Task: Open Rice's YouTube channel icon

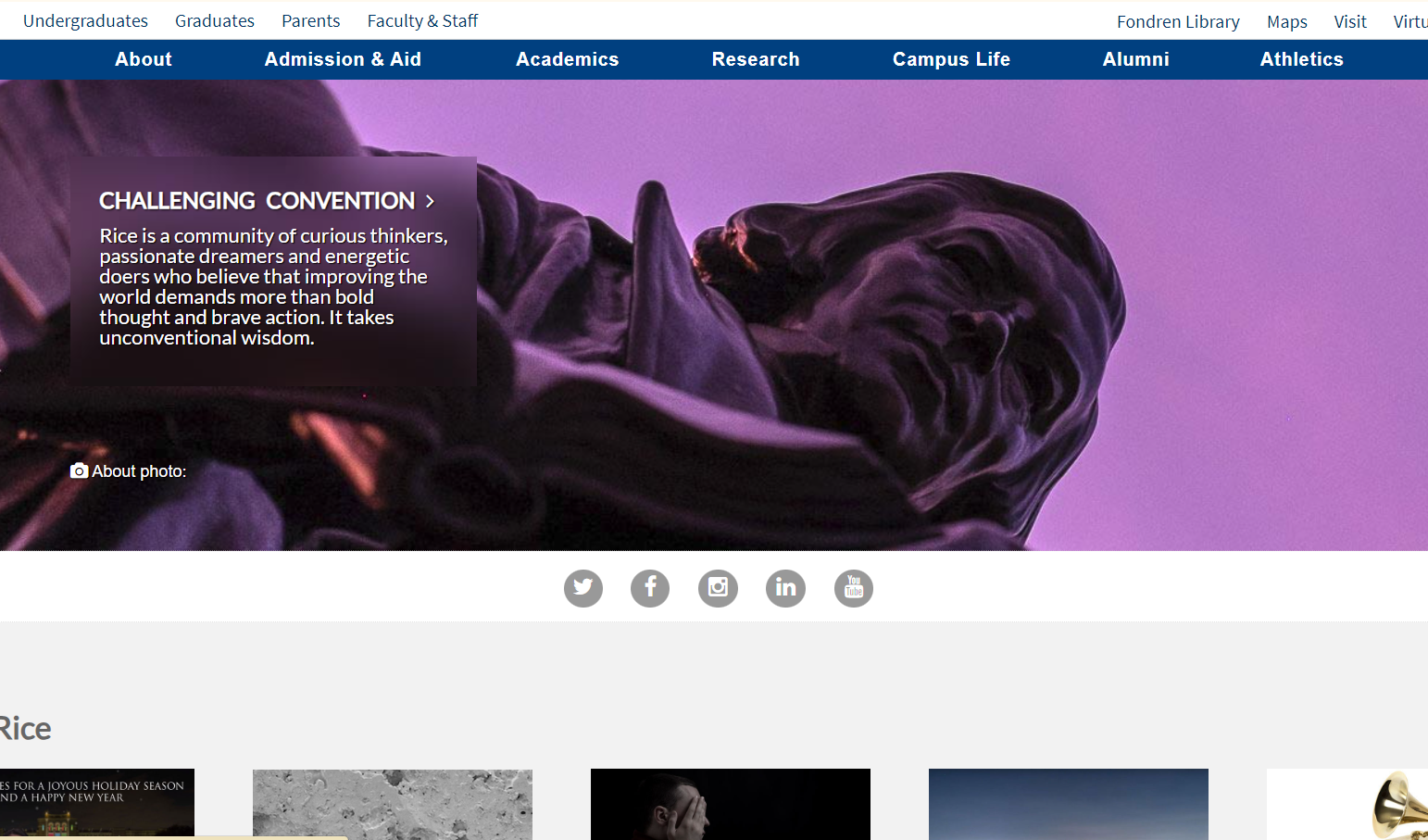Action: tap(854, 588)
